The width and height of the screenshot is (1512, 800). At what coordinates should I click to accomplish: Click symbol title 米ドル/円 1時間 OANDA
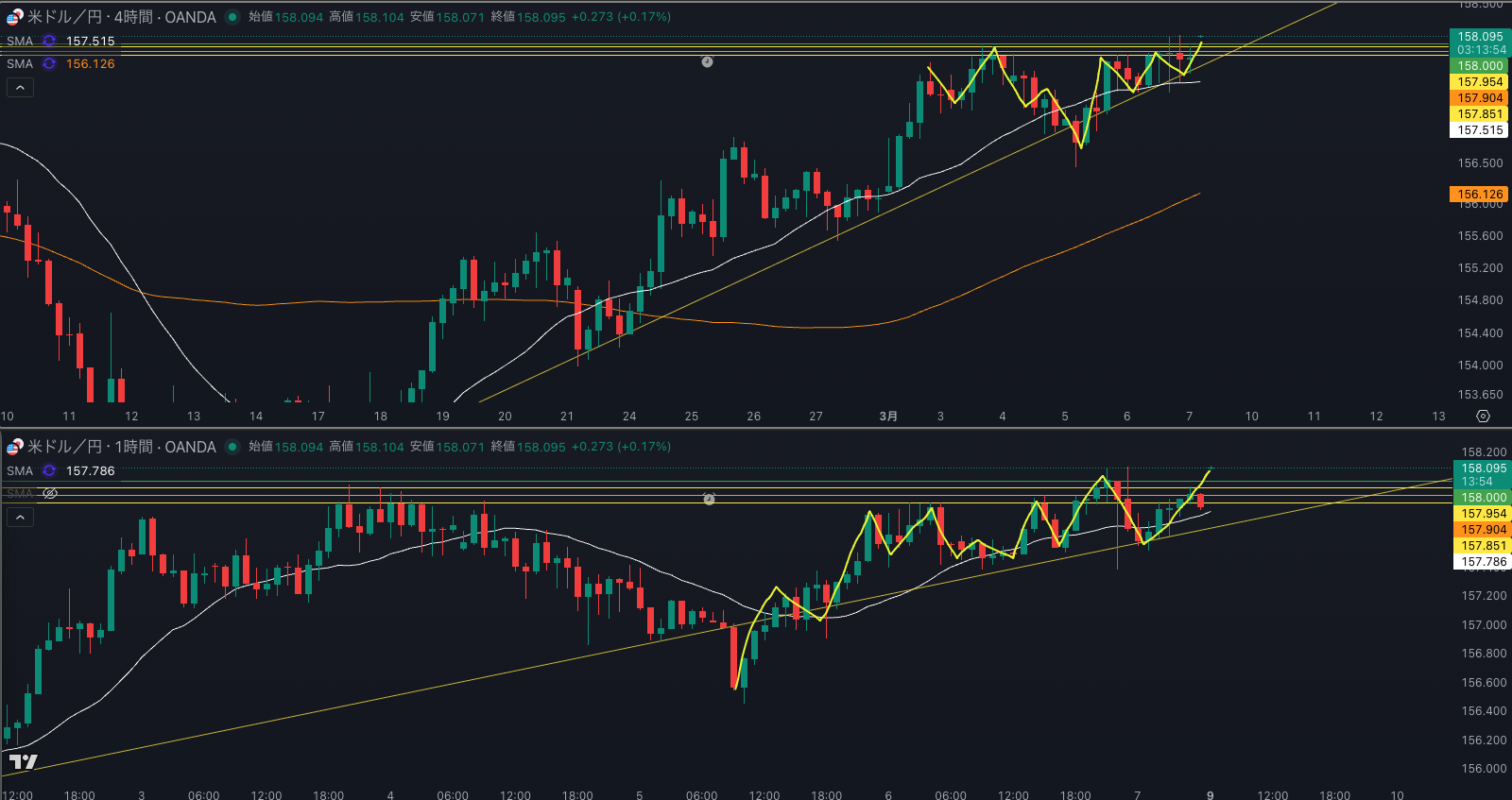tap(122, 447)
